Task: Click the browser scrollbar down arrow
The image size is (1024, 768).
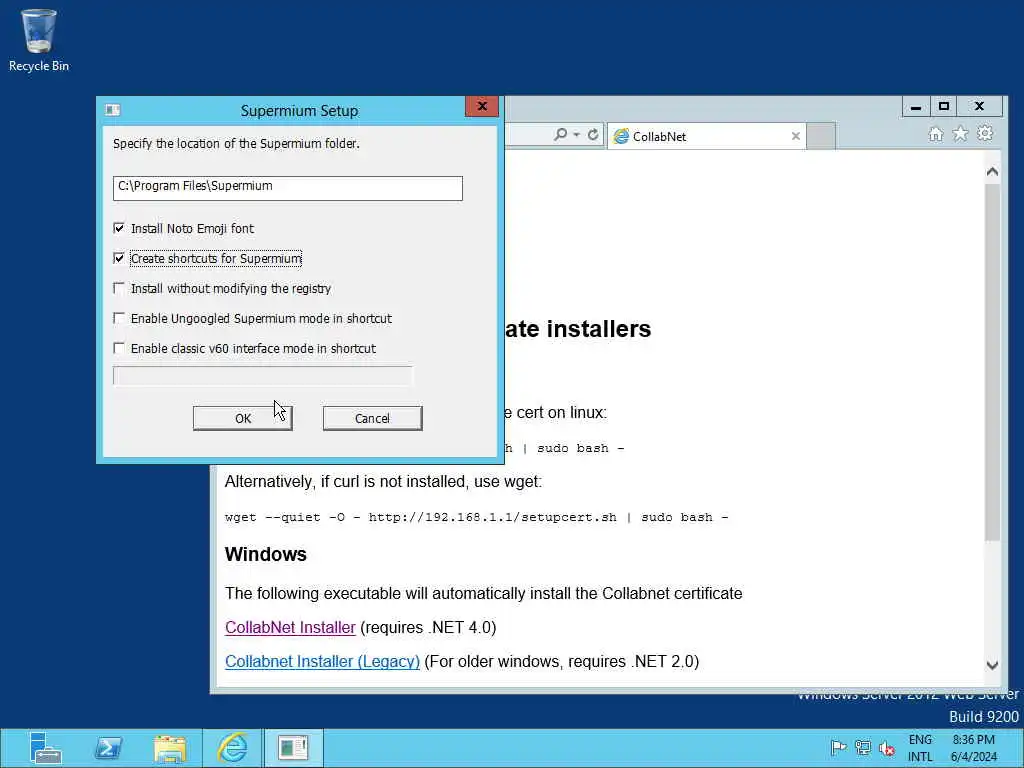Action: tap(992, 665)
